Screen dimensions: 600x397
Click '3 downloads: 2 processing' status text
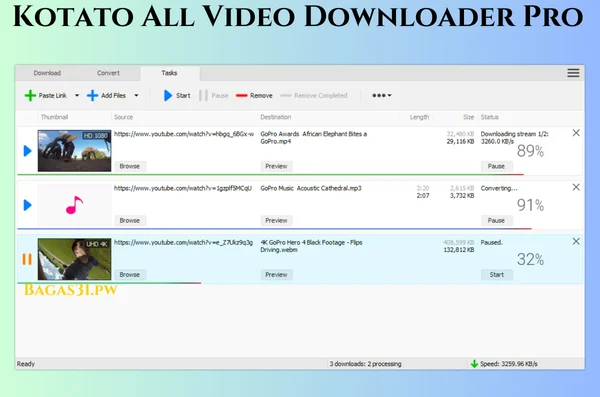pos(365,364)
